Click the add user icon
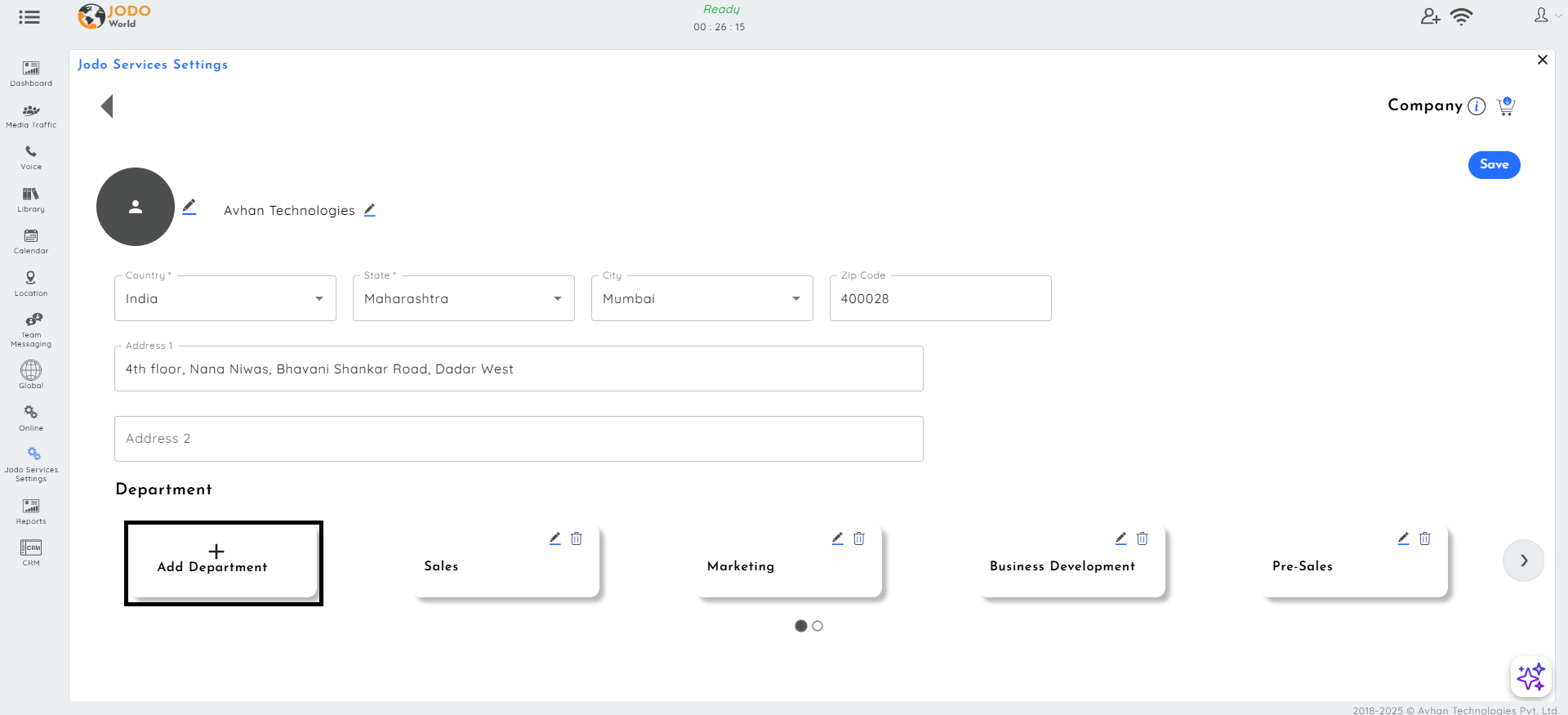The height and width of the screenshot is (715, 1568). (x=1430, y=16)
